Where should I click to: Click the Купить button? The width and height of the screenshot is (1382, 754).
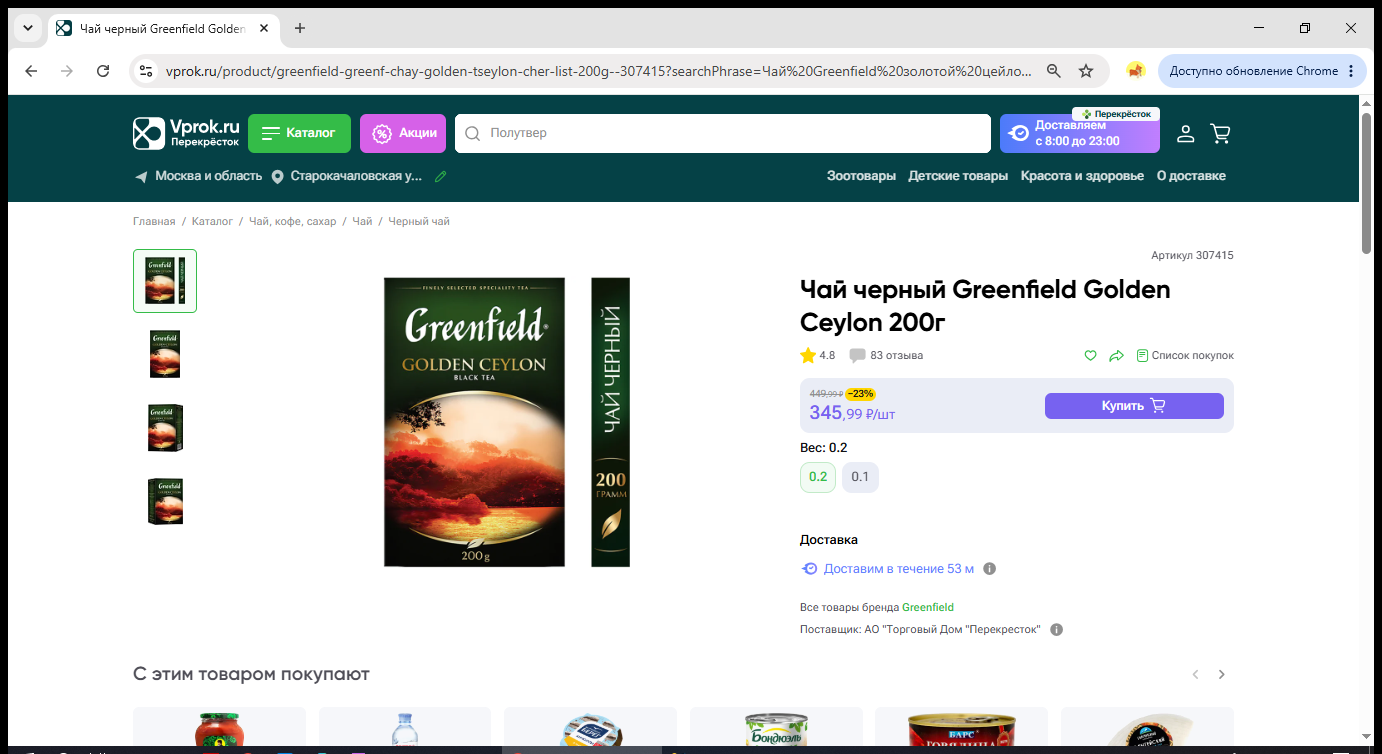coord(1134,406)
